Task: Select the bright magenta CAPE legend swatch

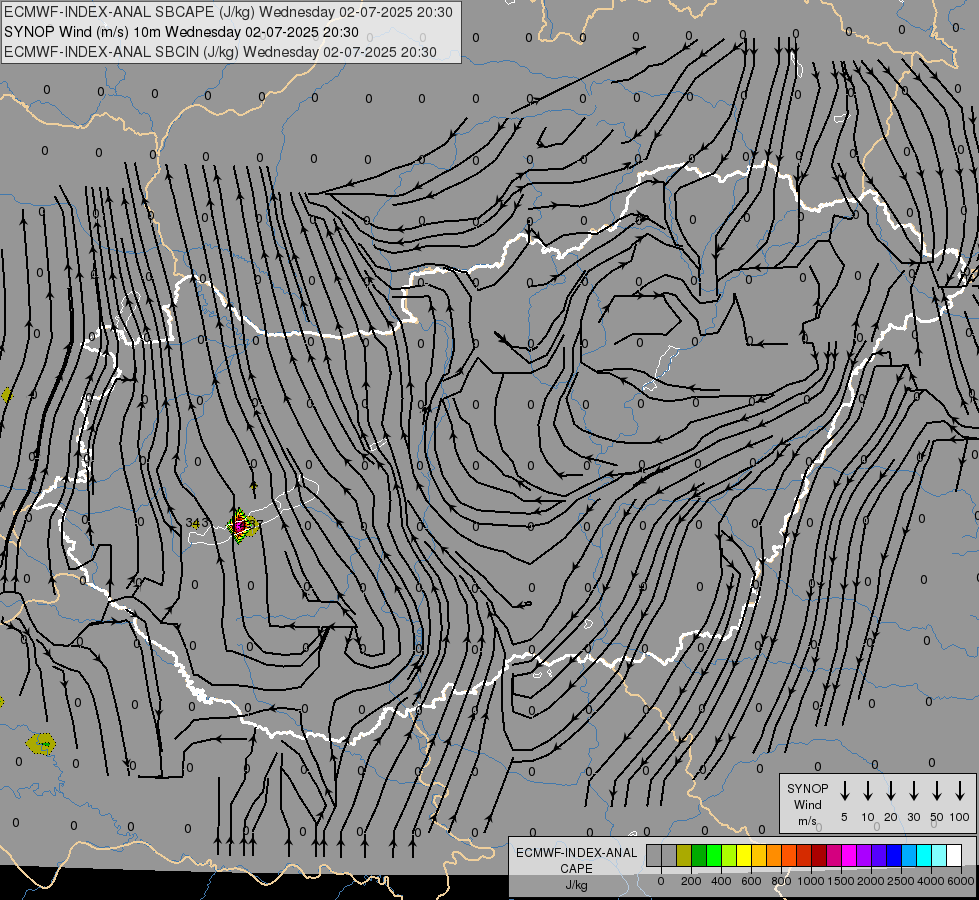Action: click(849, 856)
